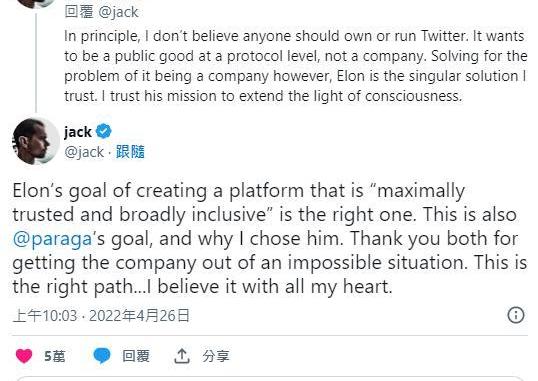Open the @paraga mention link
This screenshot has height=381, width=538.
[x=52, y=239]
